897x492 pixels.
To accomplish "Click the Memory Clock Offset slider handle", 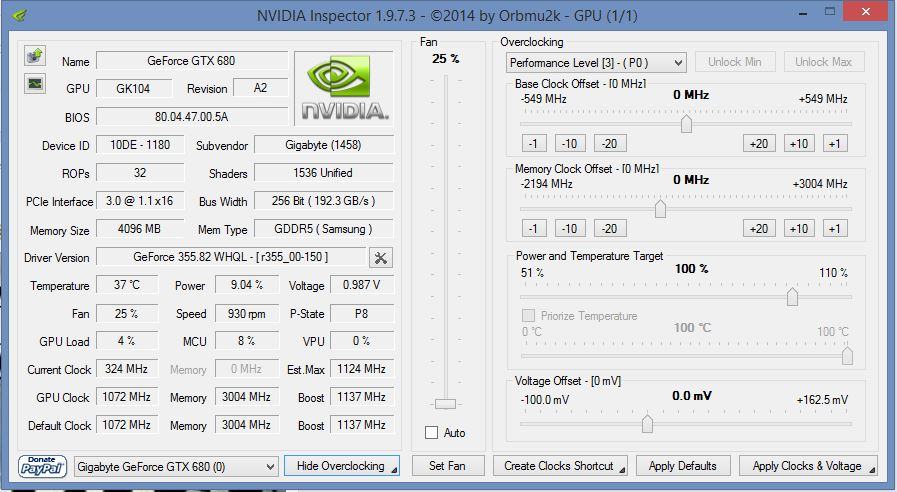I will (660, 208).
